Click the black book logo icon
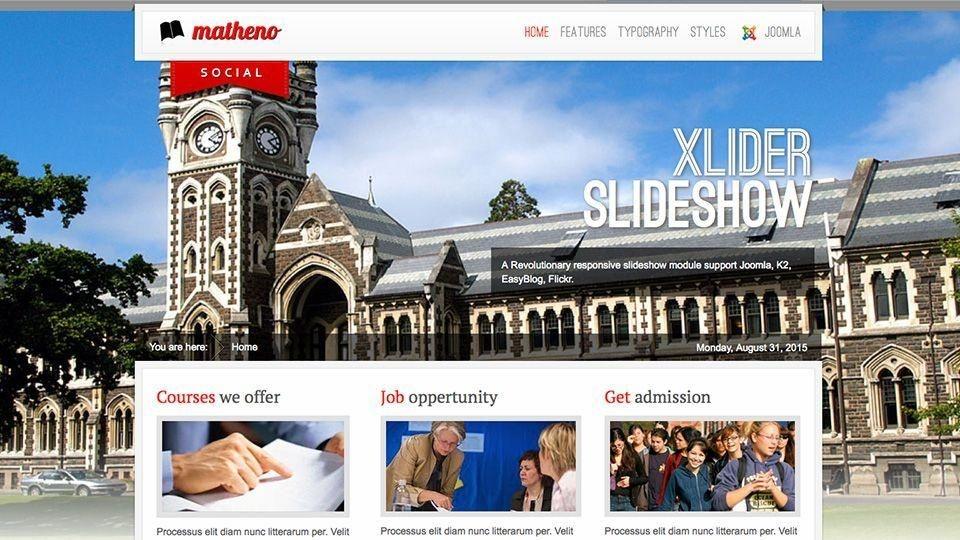Screen dimensions: 960x540 tap(172, 31)
